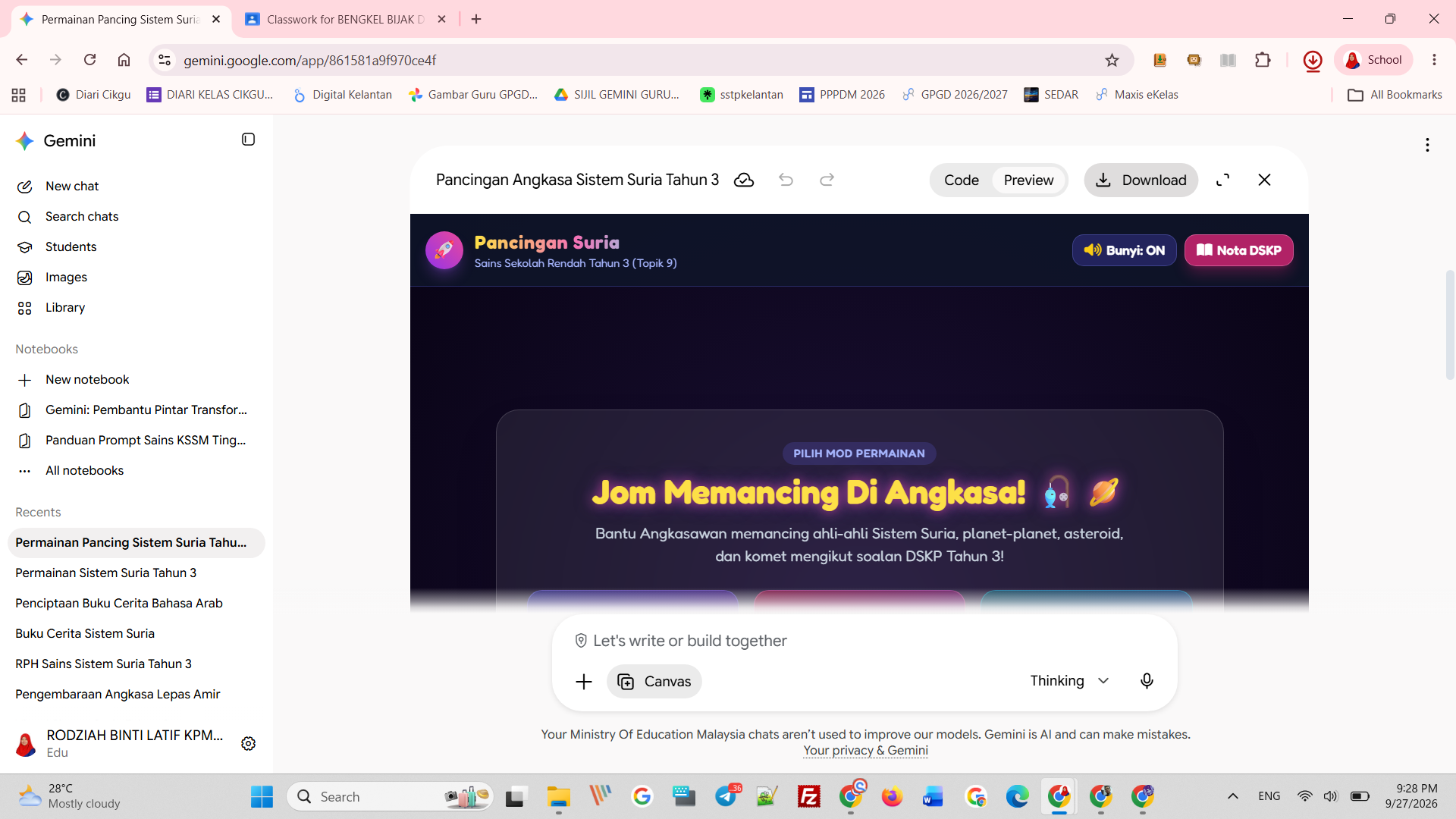Switch to the Code tab

[961, 180]
